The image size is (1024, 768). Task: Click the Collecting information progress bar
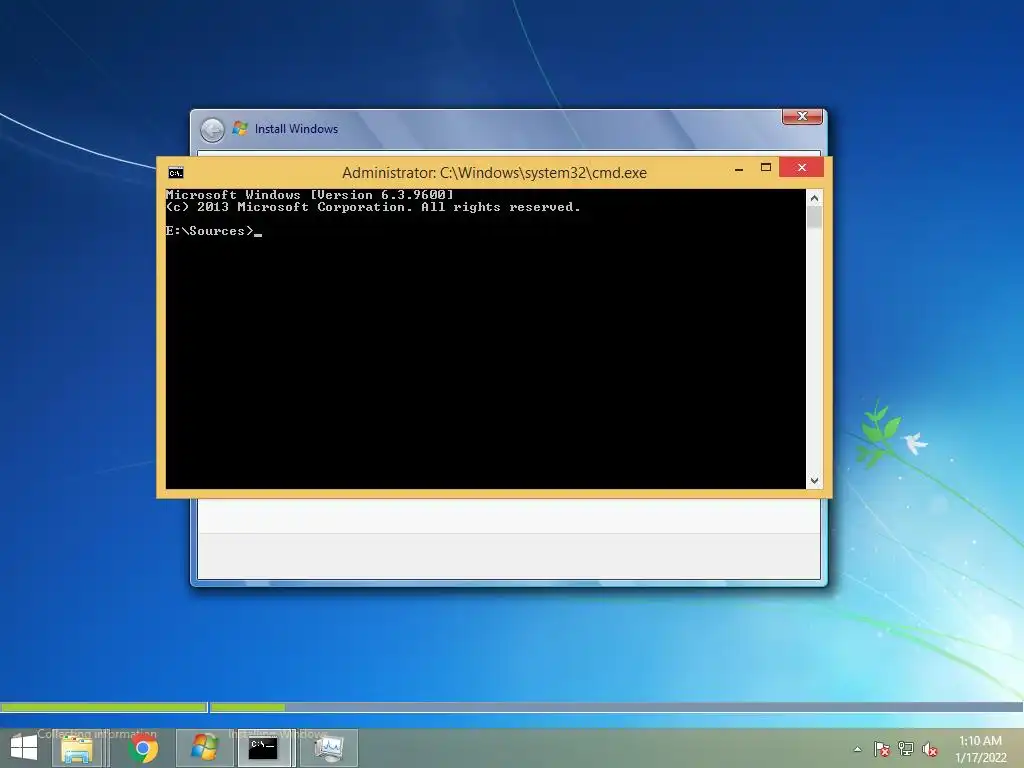click(x=104, y=707)
